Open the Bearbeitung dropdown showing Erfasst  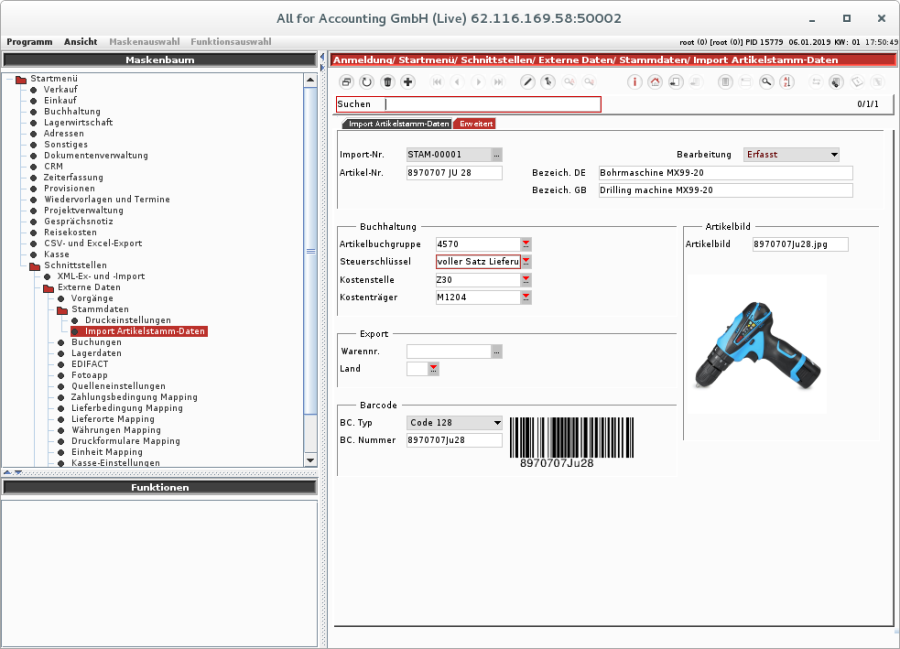click(834, 155)
